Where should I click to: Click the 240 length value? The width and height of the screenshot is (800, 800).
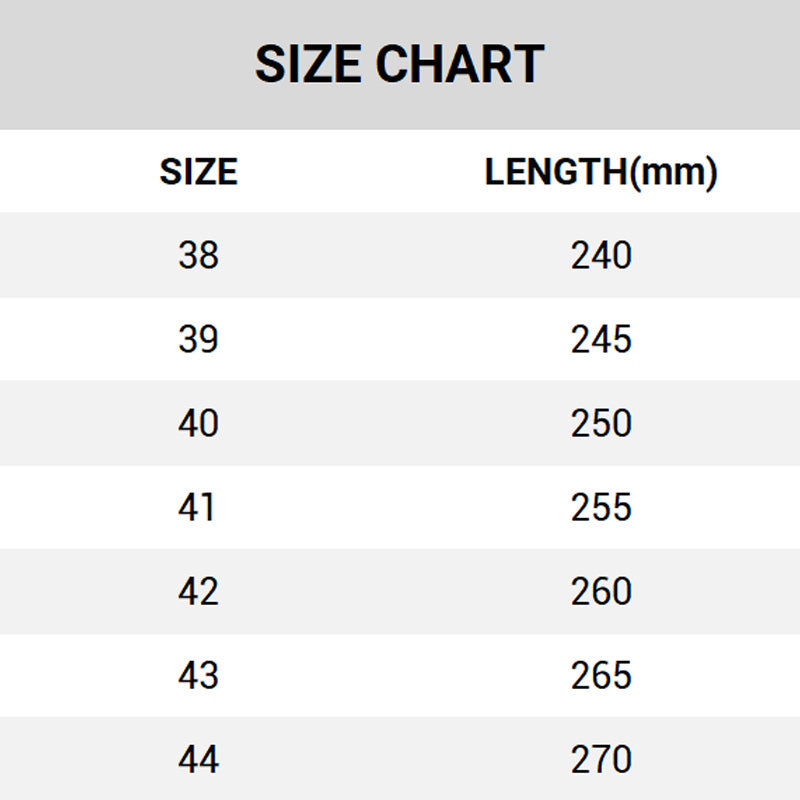(602, 256)
